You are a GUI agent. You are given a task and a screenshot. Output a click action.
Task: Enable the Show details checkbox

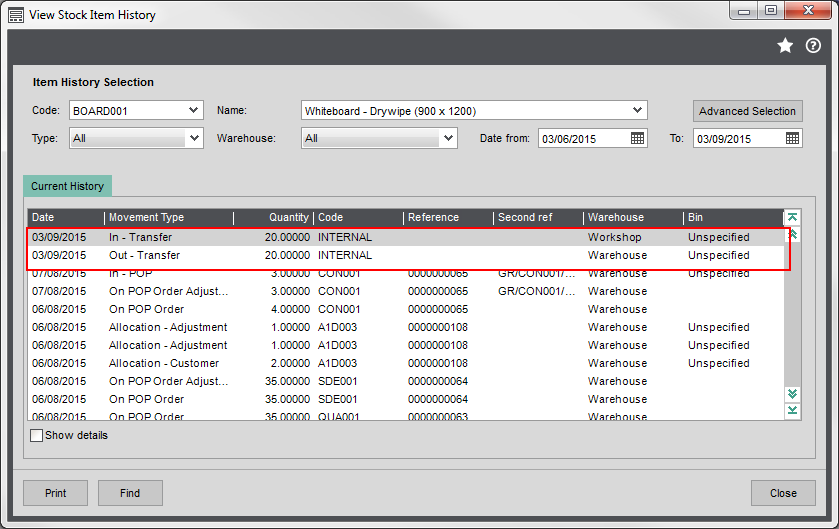[x=36, y=435]
